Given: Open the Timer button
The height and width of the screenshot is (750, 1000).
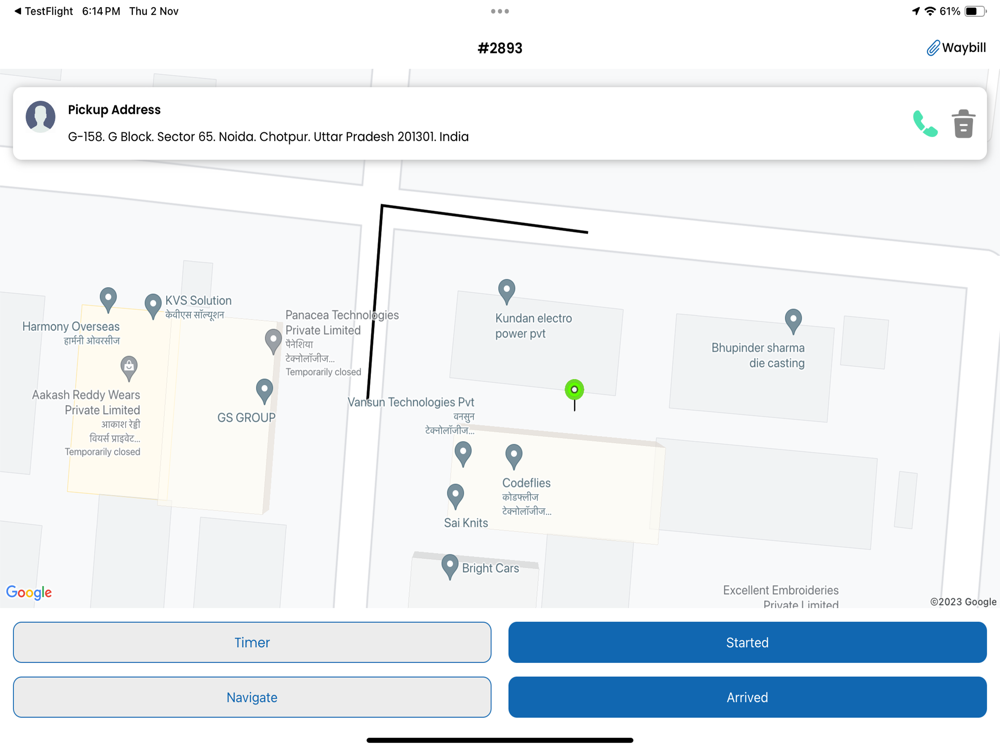Looking at the screenshot, I should point(252,642).
